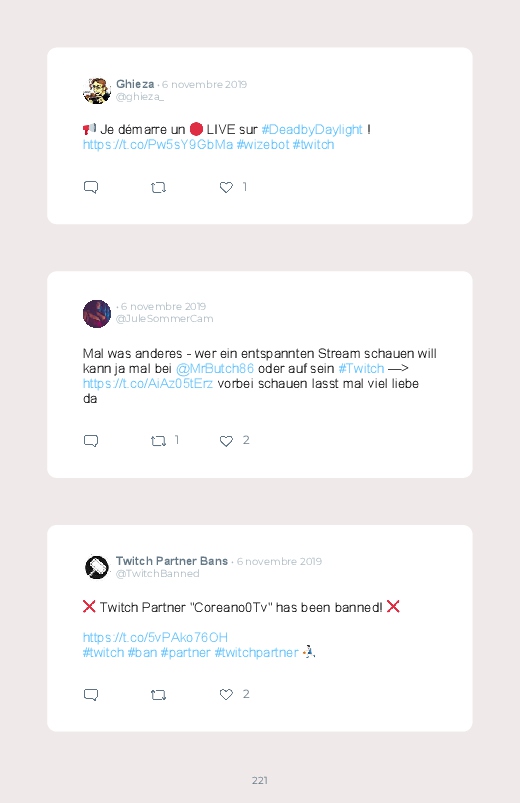Open the #twitchpartner hashtag
The width and height of the screenshot is (520, 803).
pos(256,652)
